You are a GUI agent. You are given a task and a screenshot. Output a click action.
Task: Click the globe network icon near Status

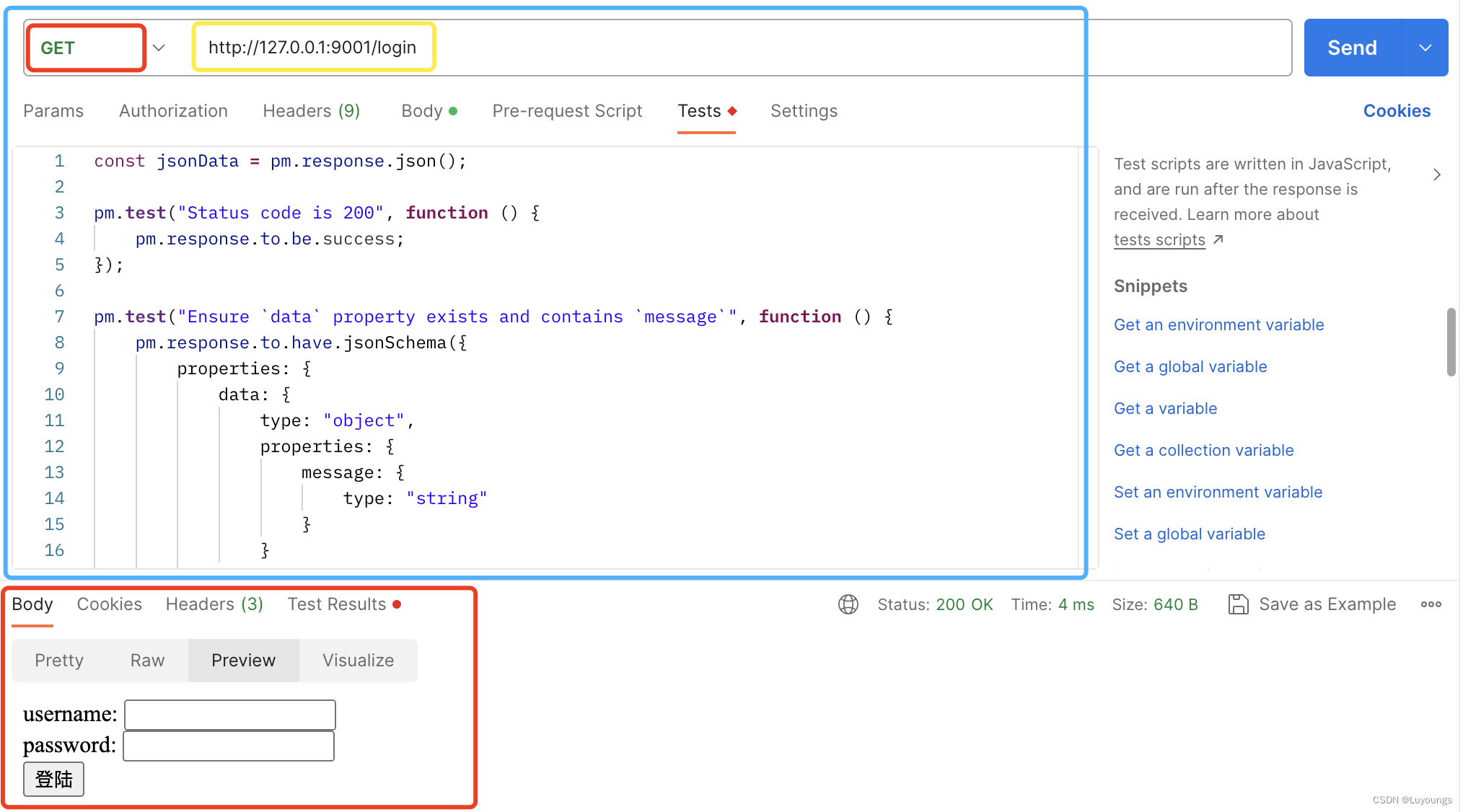point(848,604)
